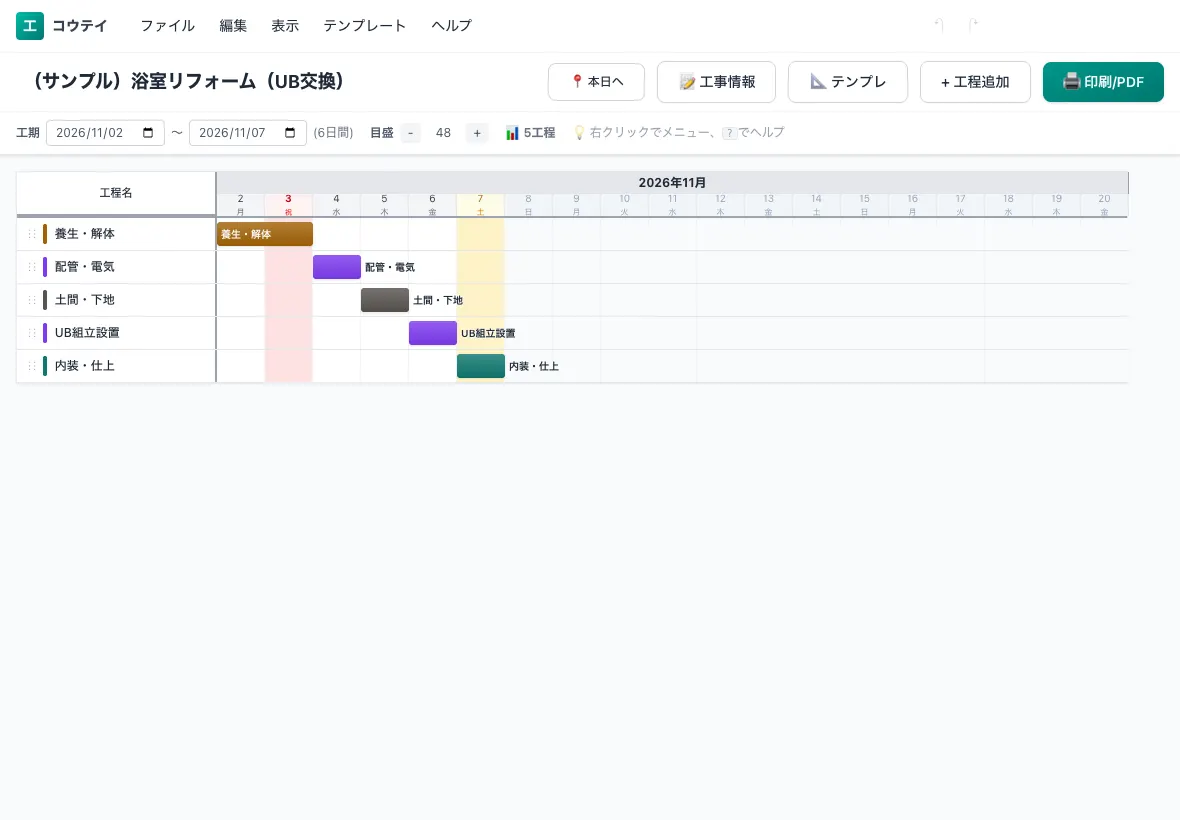
Task: Click the 5工程 bar chart icon
Action: click(512, 133)
